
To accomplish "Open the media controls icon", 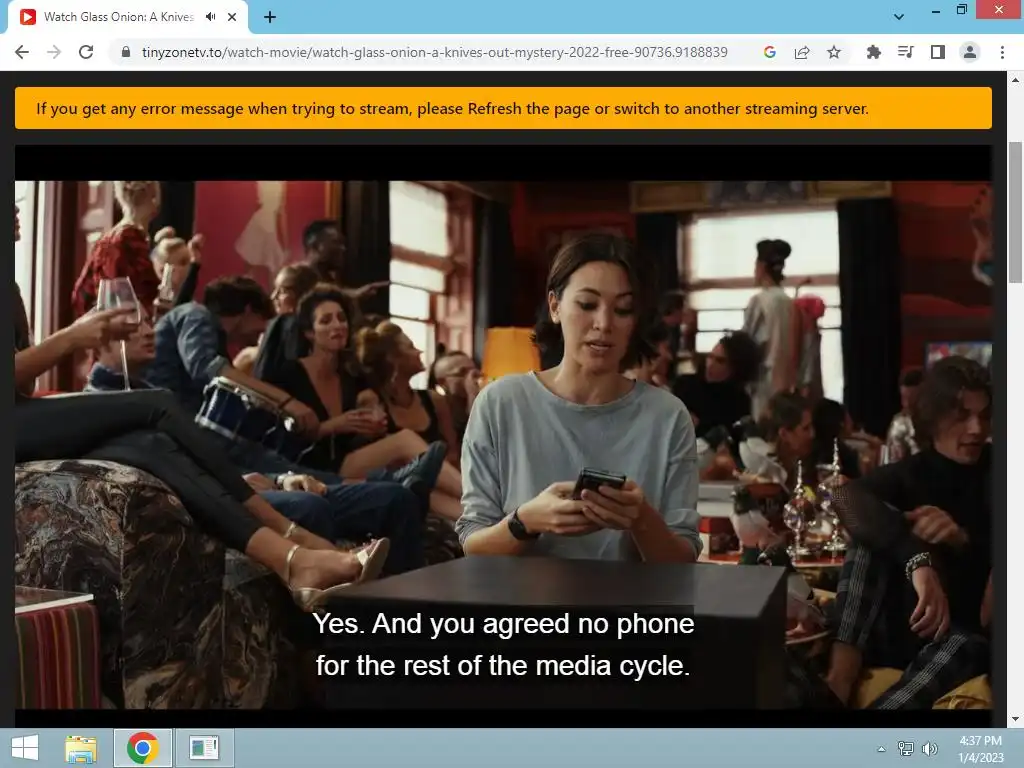I will coord(905,52).
